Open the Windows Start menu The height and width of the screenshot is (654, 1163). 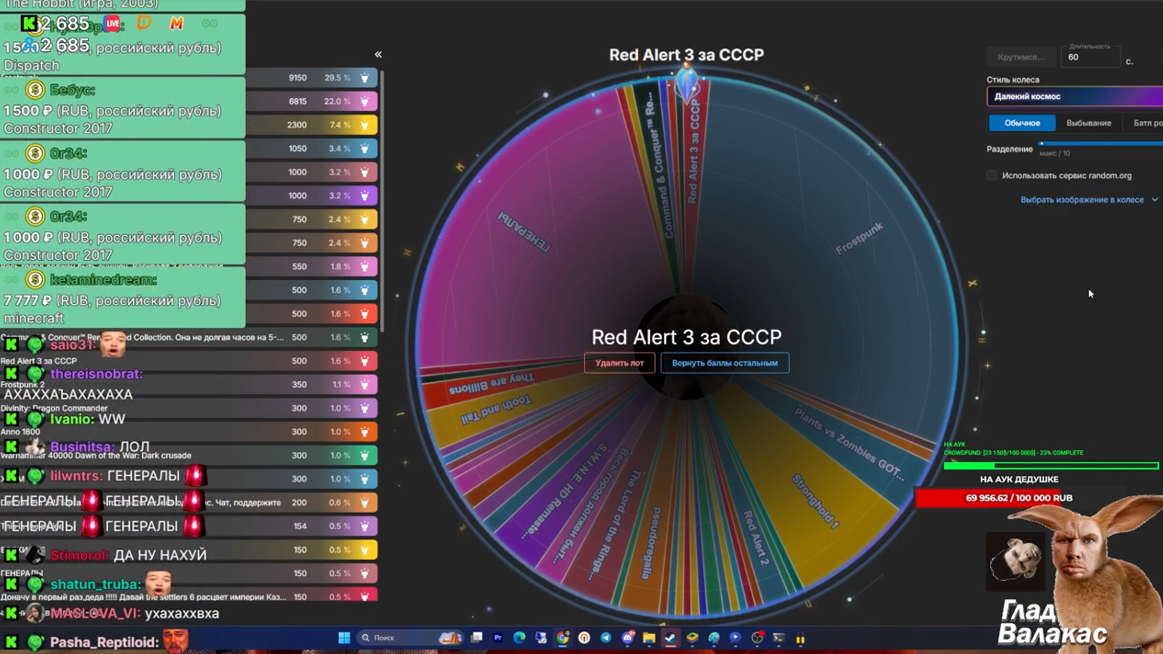point(344,638)
